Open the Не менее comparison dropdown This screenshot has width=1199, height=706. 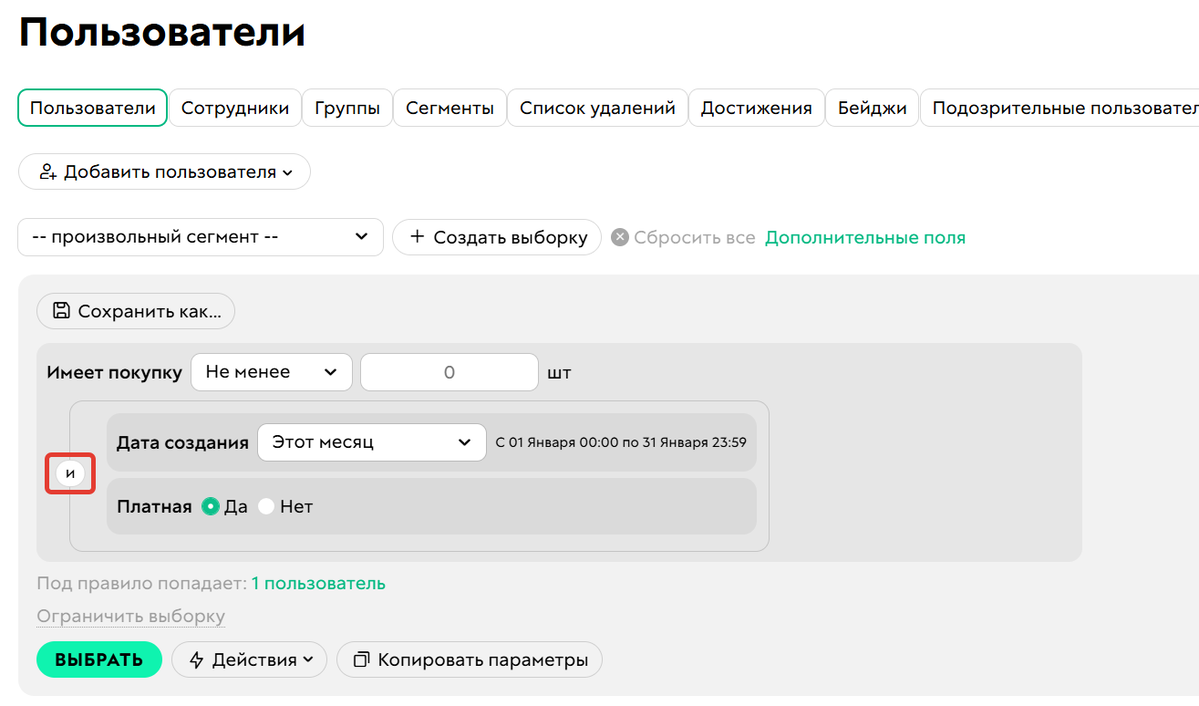point(271,371)
